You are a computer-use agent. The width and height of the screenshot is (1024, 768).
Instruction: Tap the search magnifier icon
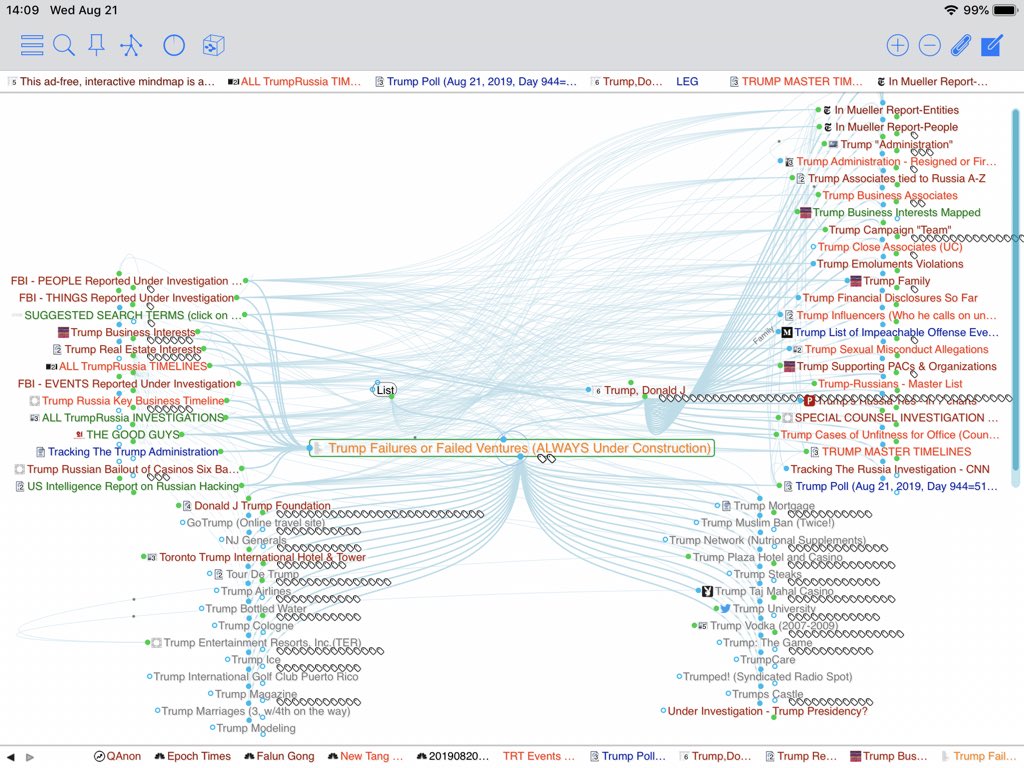(64, 45)
